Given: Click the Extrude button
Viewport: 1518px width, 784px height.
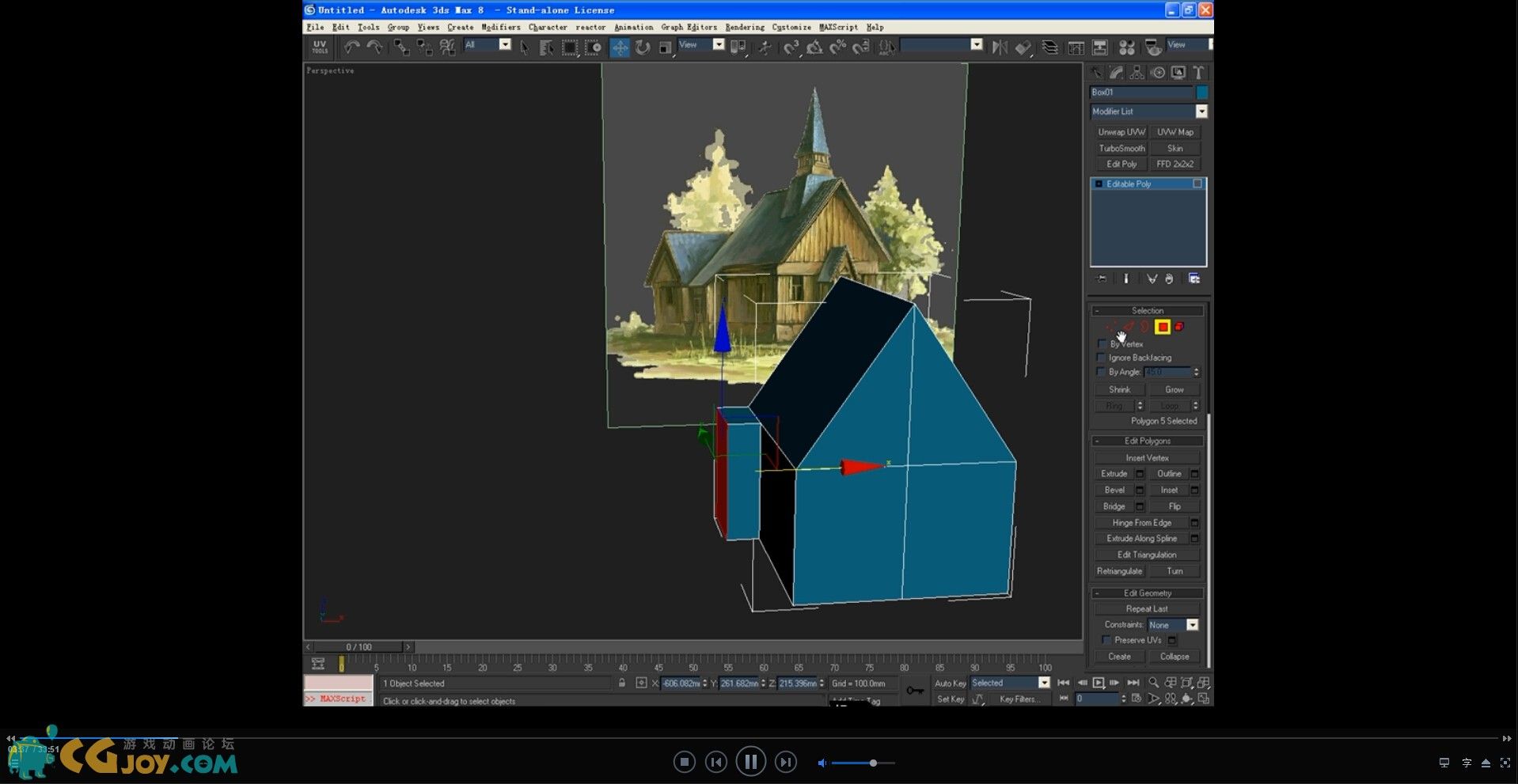Looking at the screenshot, I should tap(1114, 474).
